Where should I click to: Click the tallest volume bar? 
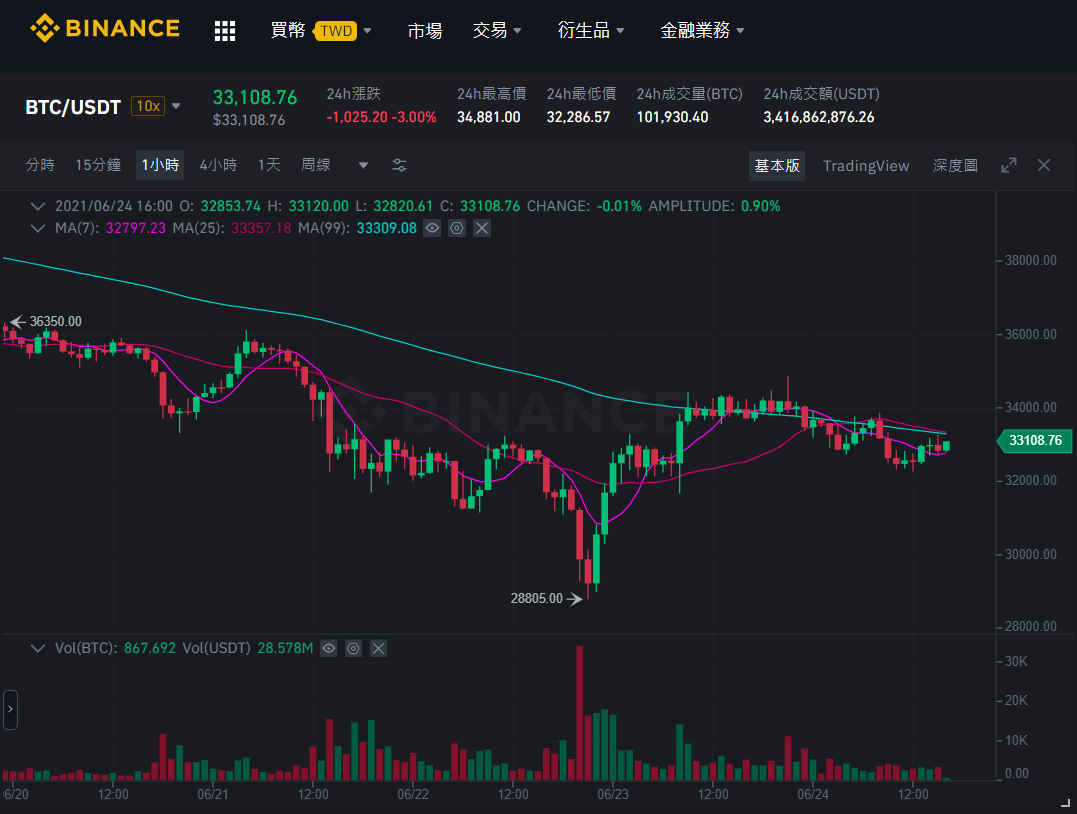point(580,712)
